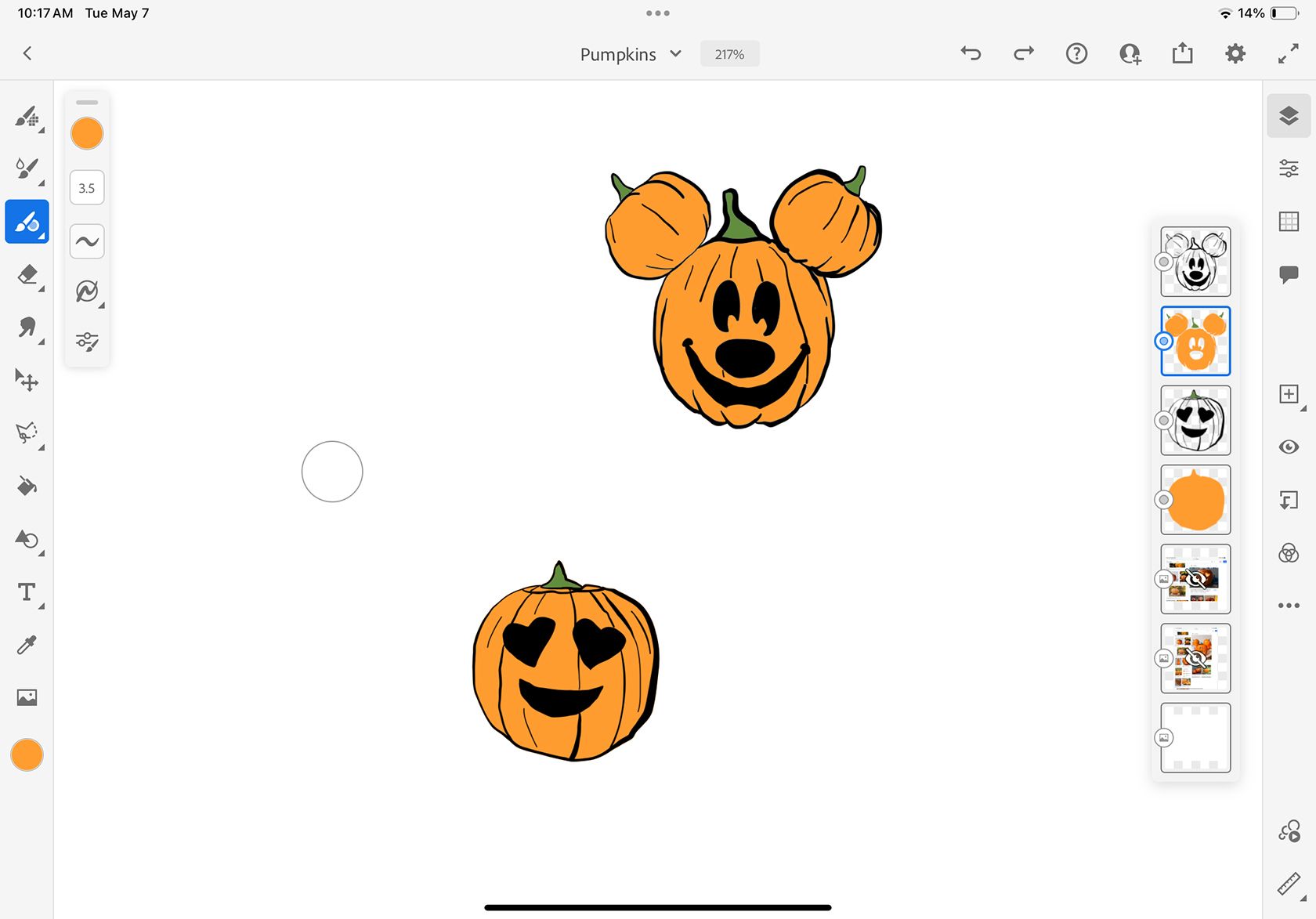This screenshot has width=1316, height=919.
Task: Pick the Eyedropper tool
Action: (27, 645)
